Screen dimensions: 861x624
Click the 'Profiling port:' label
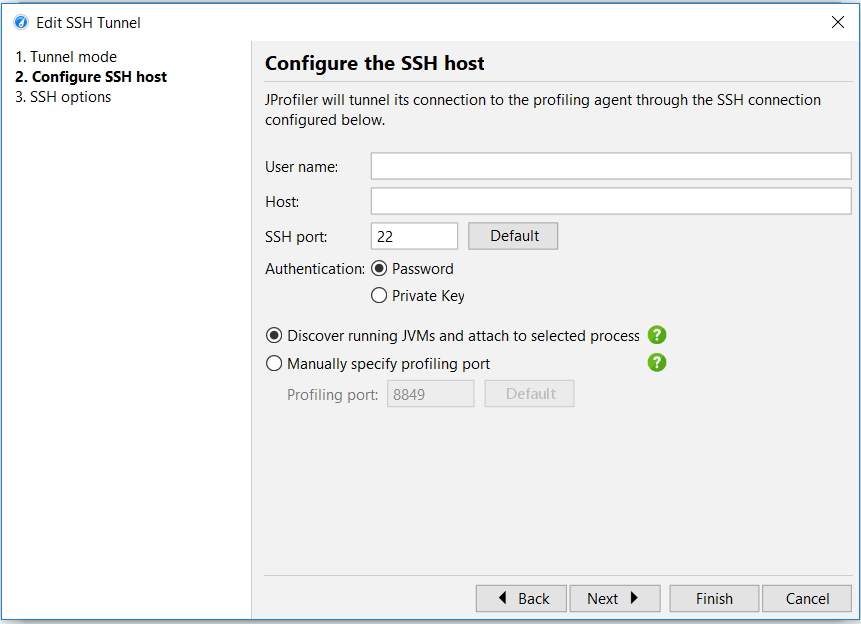point(332,395)
